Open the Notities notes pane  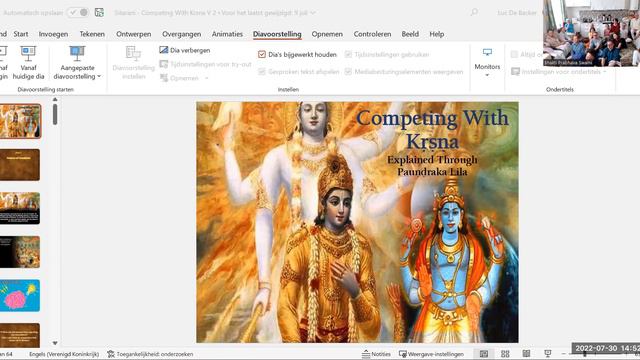tap(376, 354)
